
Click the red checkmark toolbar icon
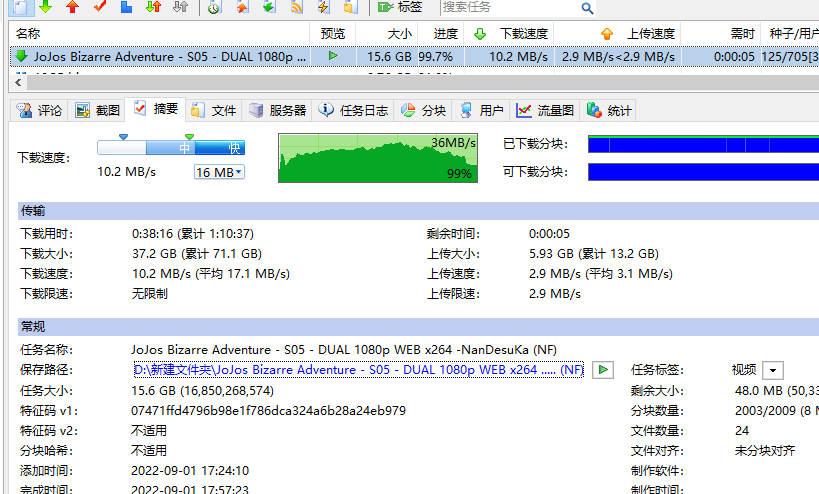[x=99, y=7]
